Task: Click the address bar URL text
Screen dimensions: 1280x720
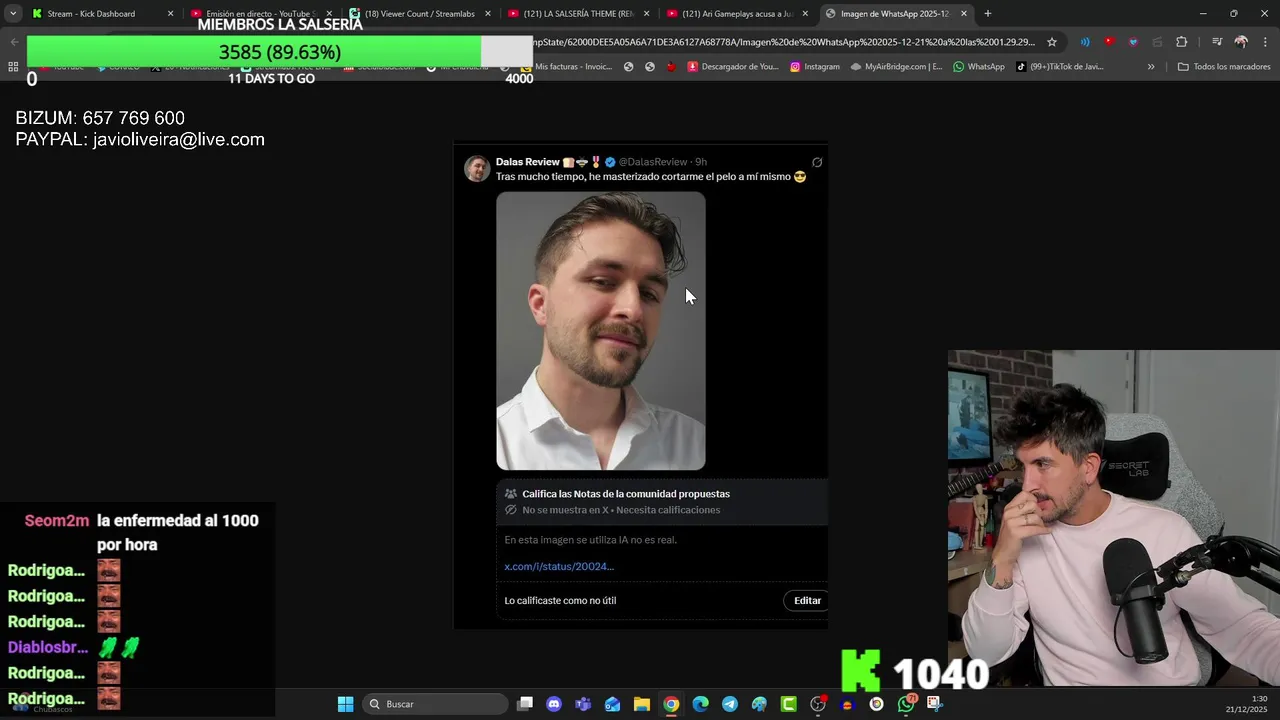Action: tap(785, 42)
